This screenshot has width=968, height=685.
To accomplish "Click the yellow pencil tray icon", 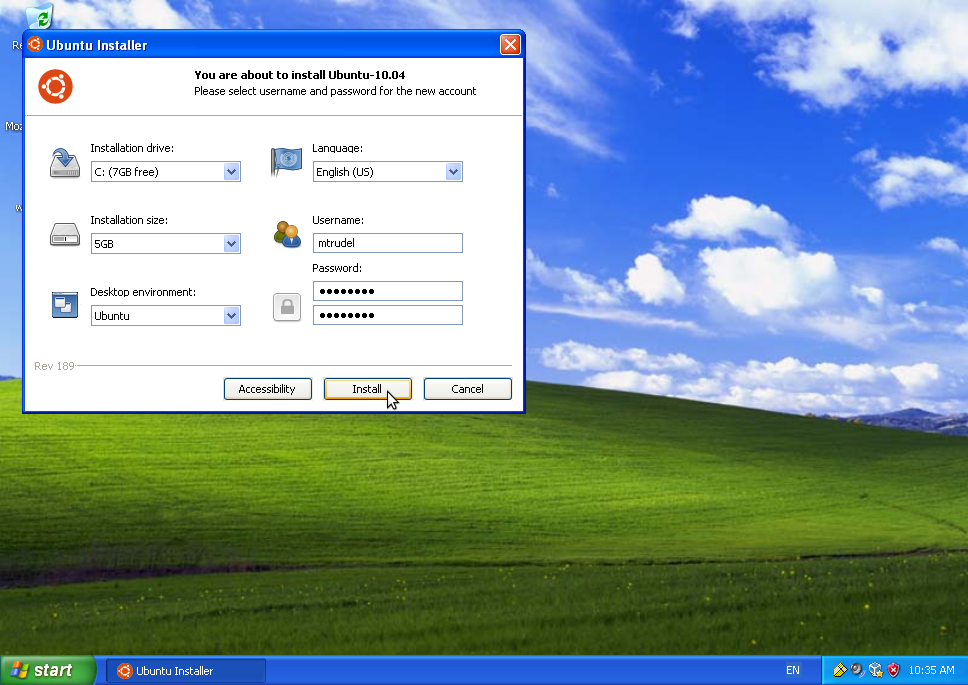I will (x=840, y=670).
